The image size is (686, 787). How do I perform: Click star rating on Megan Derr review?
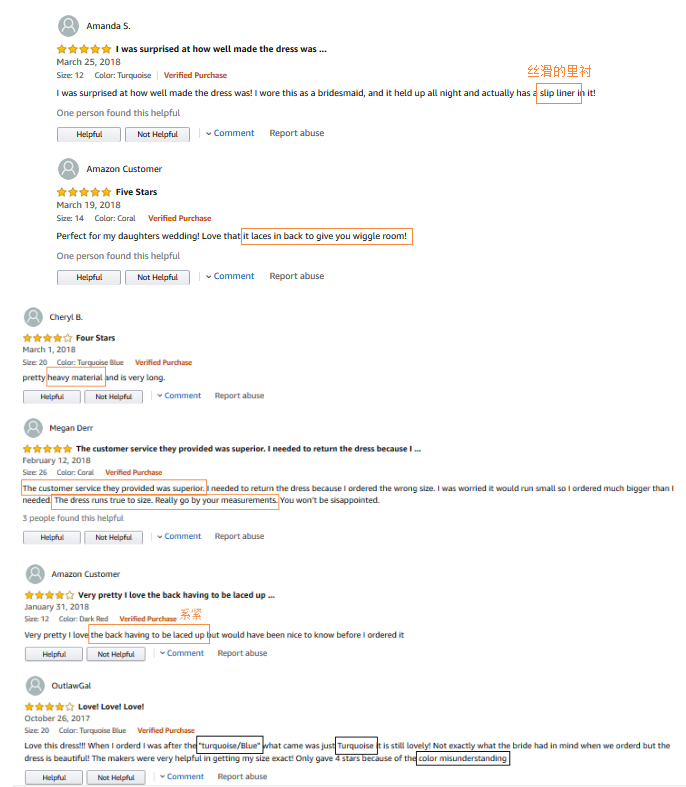coord(47,449)
